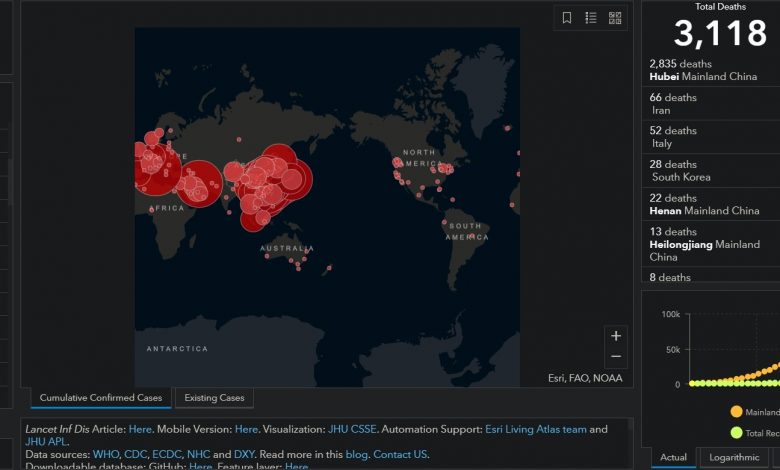
Task: Zoom in on the map
Action: 616,336
